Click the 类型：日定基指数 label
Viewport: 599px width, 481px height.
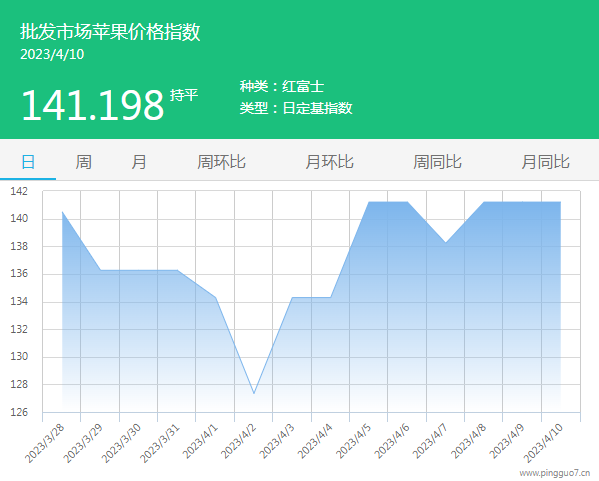pyautogui.click(x=296, y=108)
